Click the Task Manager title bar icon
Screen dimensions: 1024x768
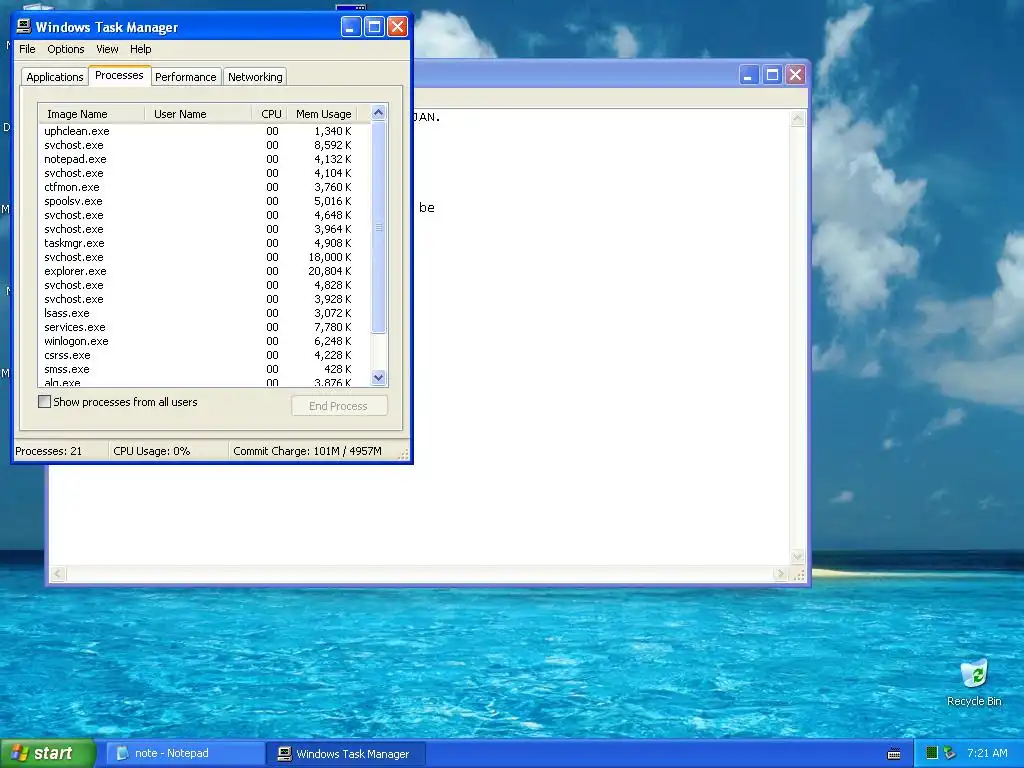tap(24, 26)
